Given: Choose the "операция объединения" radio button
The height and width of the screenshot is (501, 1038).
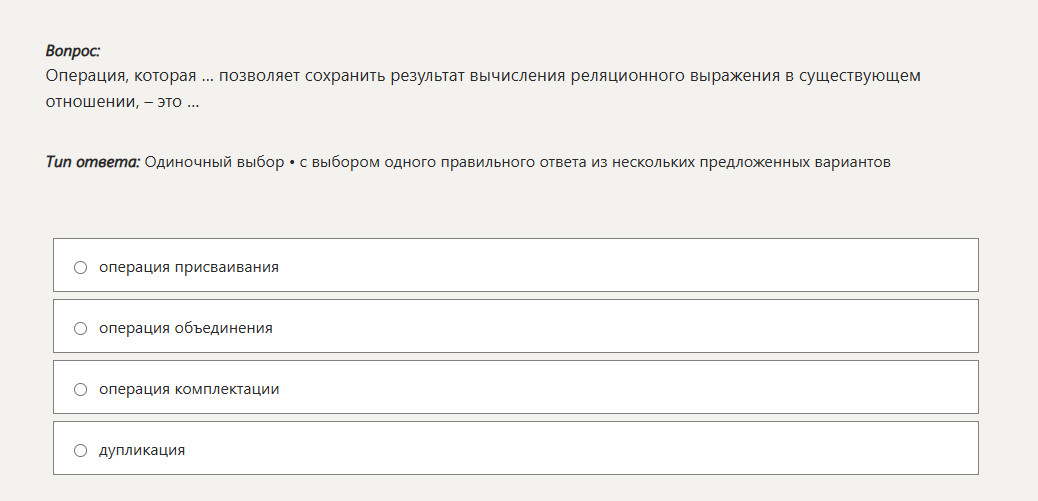Looking at the screenshot, I should point(81,328).
